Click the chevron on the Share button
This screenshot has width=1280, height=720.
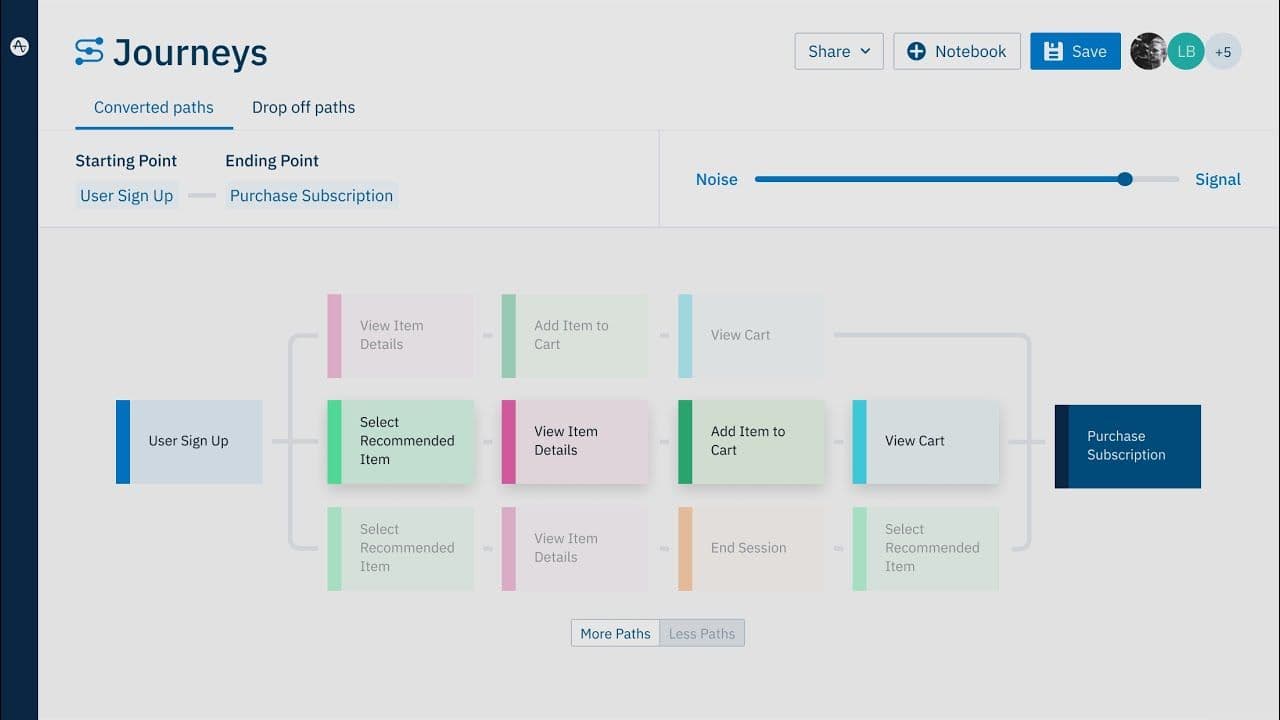(866, 51)
